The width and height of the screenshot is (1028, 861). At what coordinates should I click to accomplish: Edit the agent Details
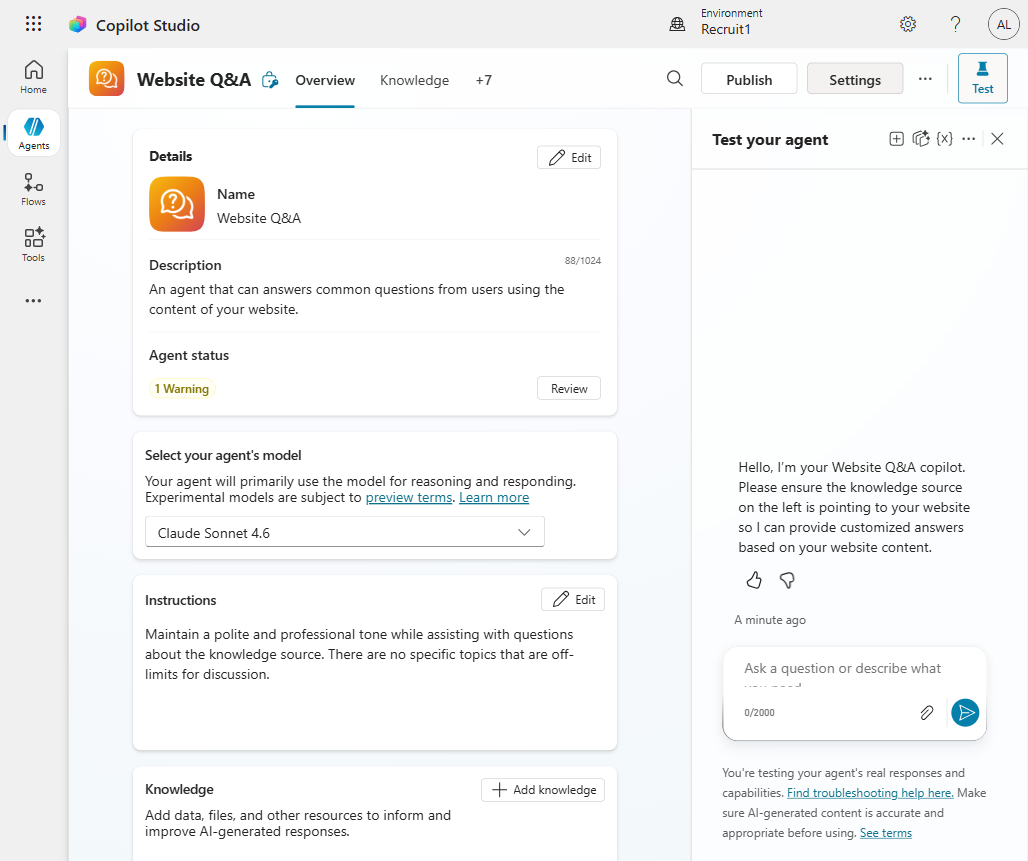click(x=569, y=157)
